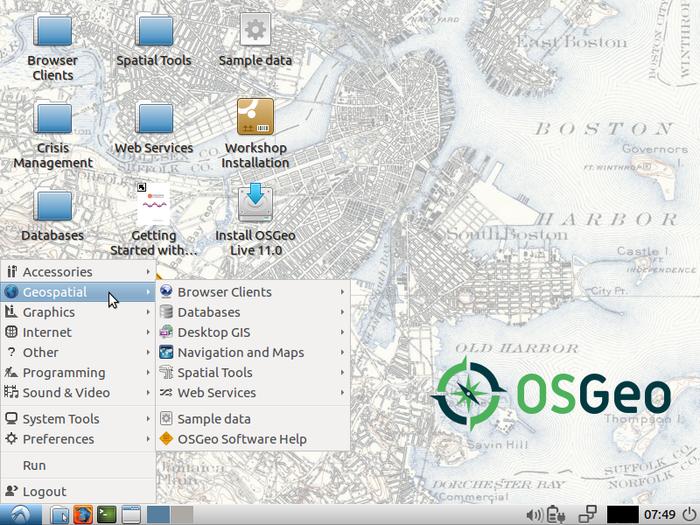Expand the Desktop GIS submenu
Viewport: 700px width, 525px height.
[213, 332]
